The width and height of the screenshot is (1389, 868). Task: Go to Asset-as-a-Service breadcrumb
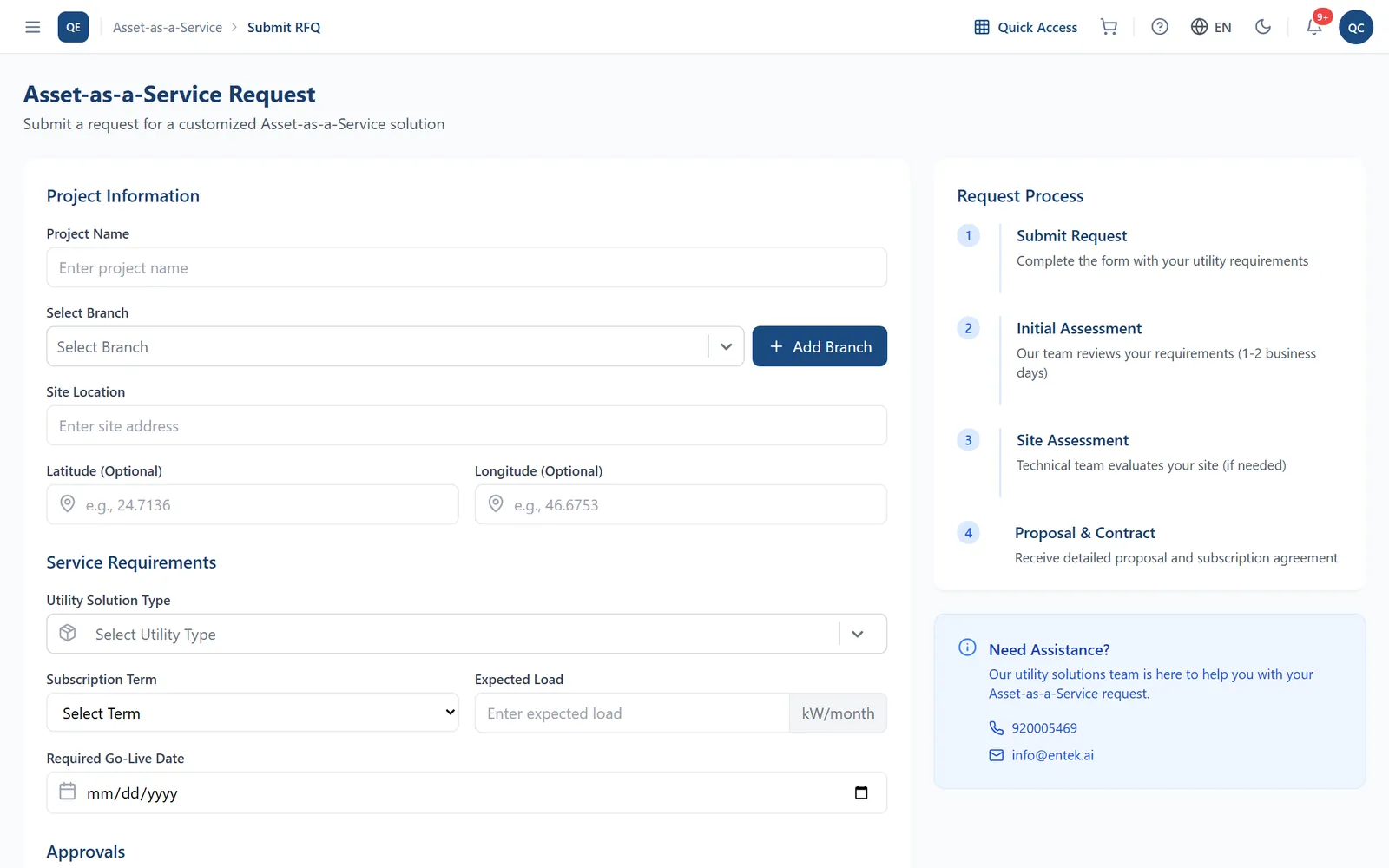click(x=168, y=27)
